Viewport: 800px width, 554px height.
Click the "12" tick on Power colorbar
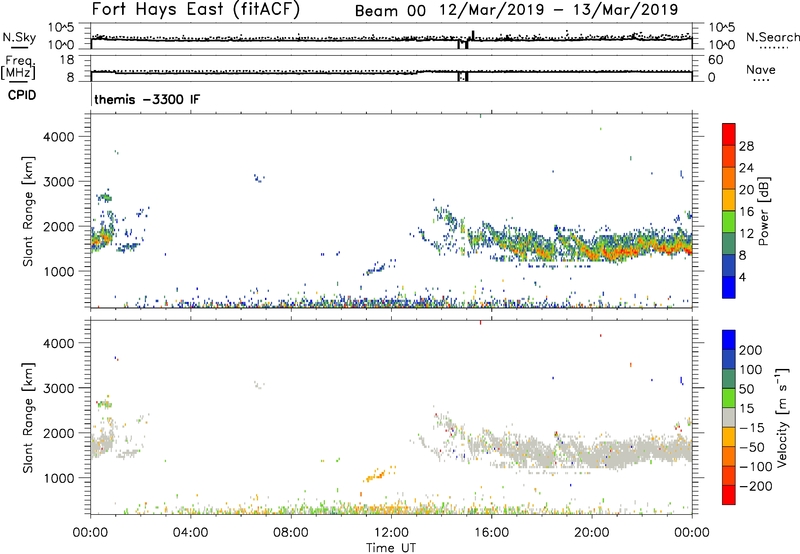pyautogui.click(x=746, y=234)
